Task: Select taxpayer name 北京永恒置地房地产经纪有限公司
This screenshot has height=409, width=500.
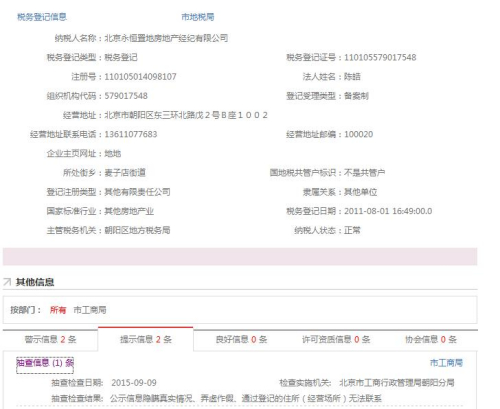Action: [166, 38]
